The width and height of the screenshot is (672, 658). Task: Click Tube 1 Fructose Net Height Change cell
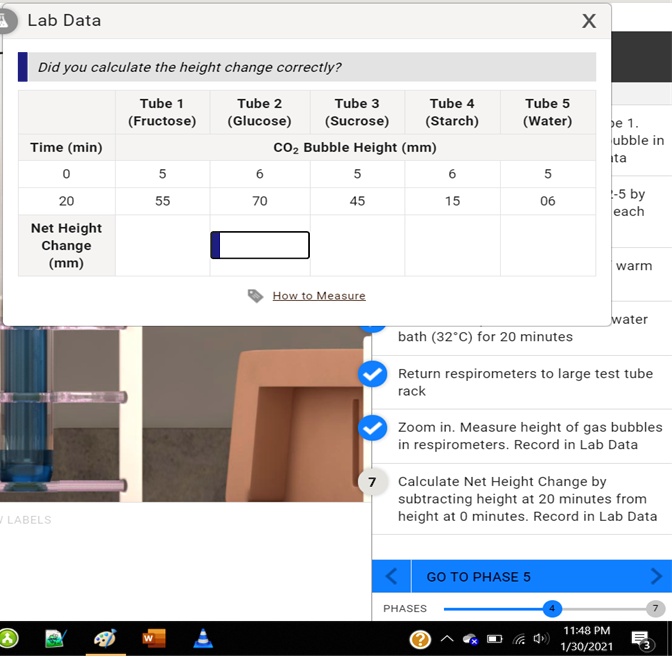point(162,246)
